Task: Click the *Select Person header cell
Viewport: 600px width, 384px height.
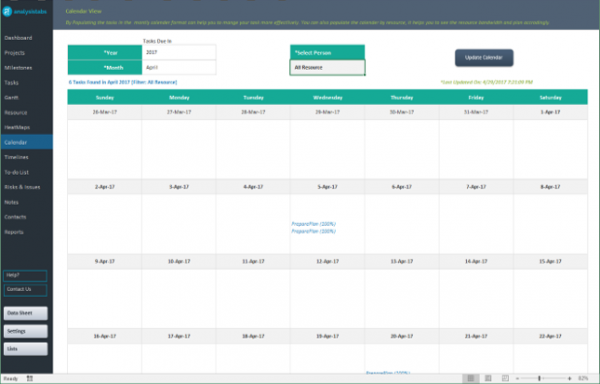Action: pyautogui.click(x=328, y=52)
